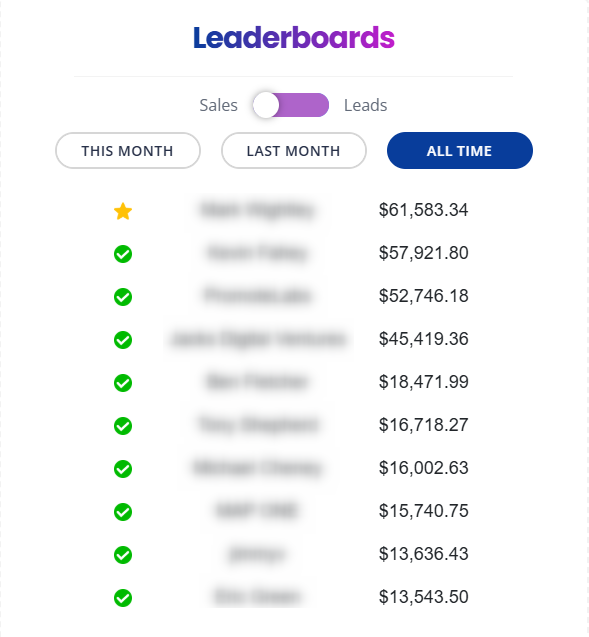Click green checkmark beside $18,471.99
Viewport: 589px width, 637px height.
pyautogui.click(x=123, y=383)
